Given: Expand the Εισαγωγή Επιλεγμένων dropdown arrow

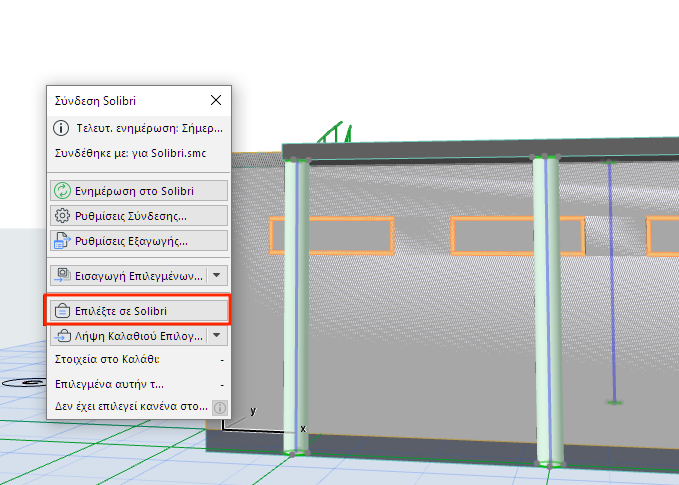Looking at the screenshot, I should pos(217,275).
